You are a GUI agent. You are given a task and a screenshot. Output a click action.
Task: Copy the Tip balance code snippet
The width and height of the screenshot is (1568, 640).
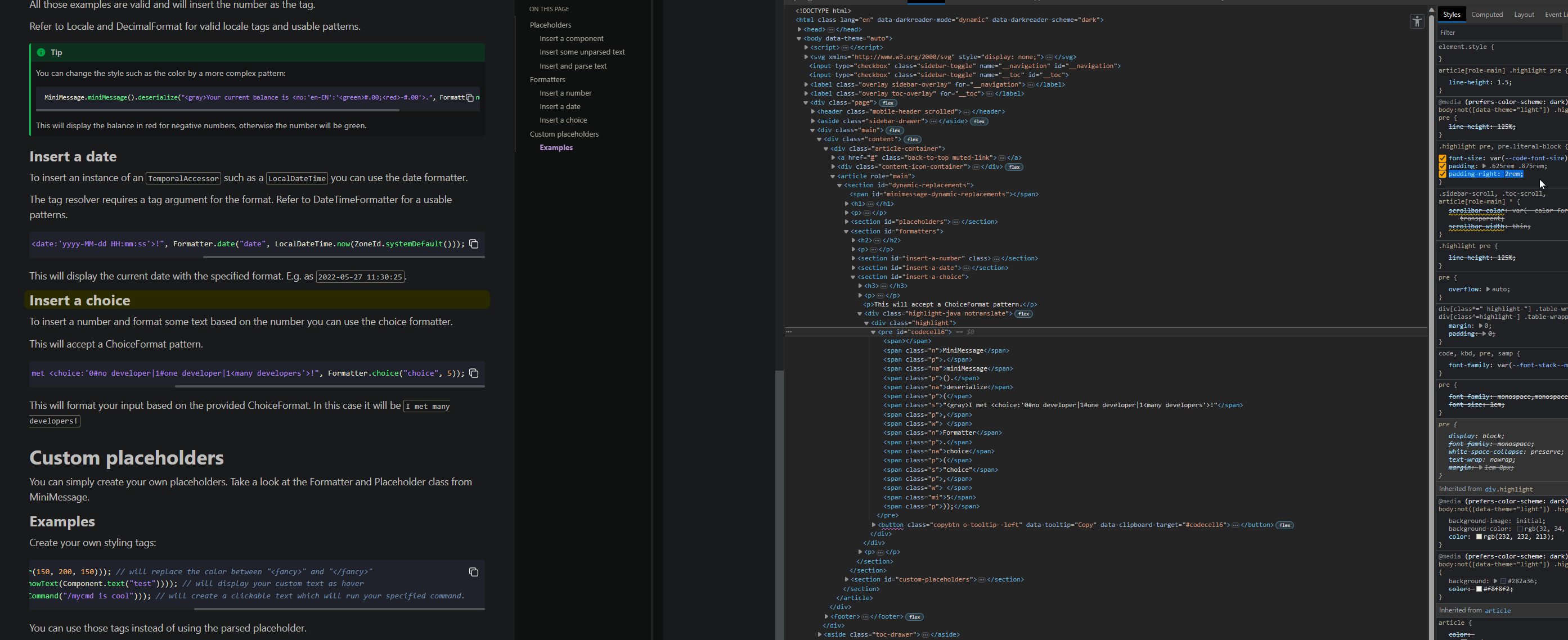[470, 97]
